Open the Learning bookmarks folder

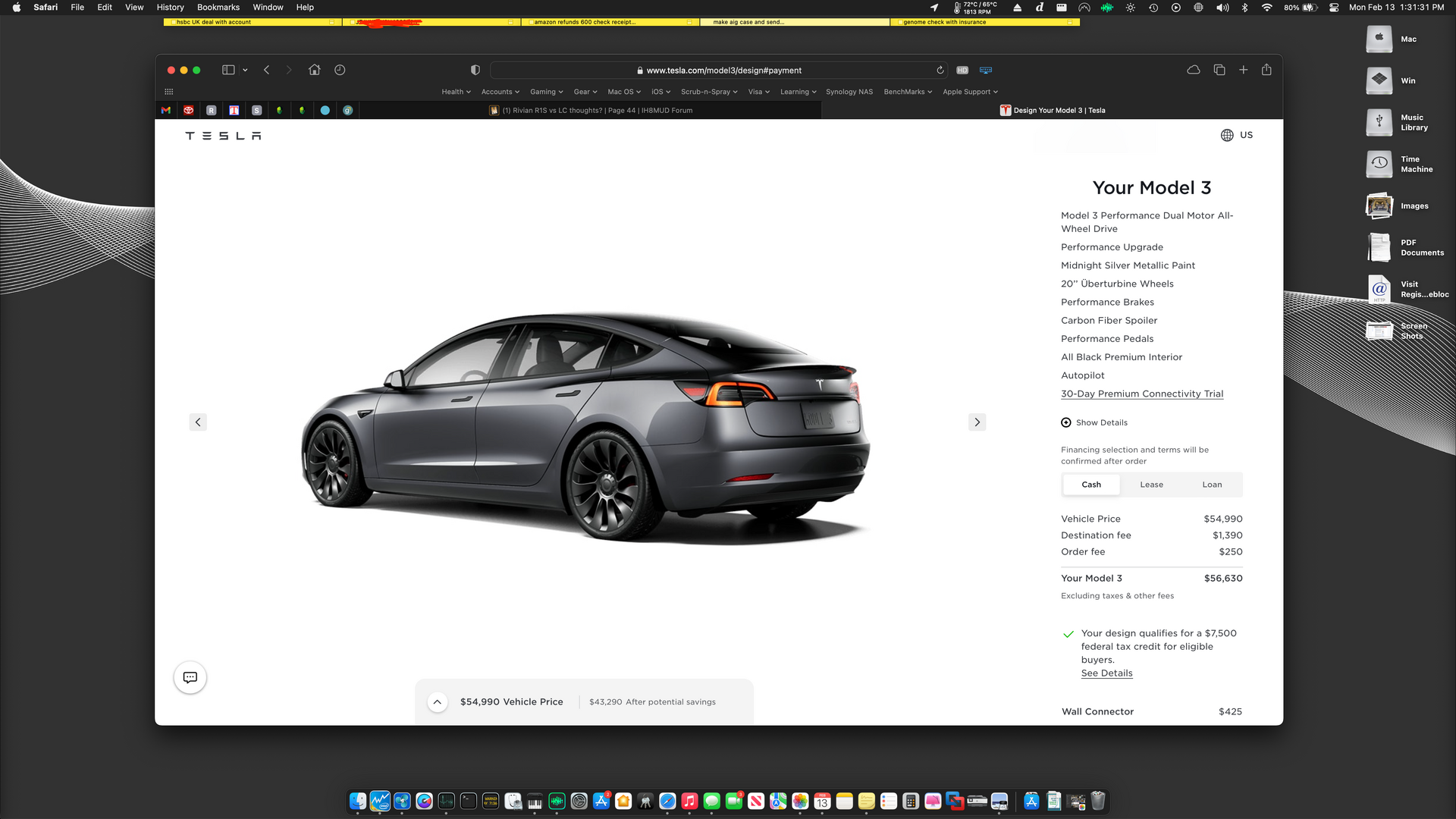click(798, 92)
